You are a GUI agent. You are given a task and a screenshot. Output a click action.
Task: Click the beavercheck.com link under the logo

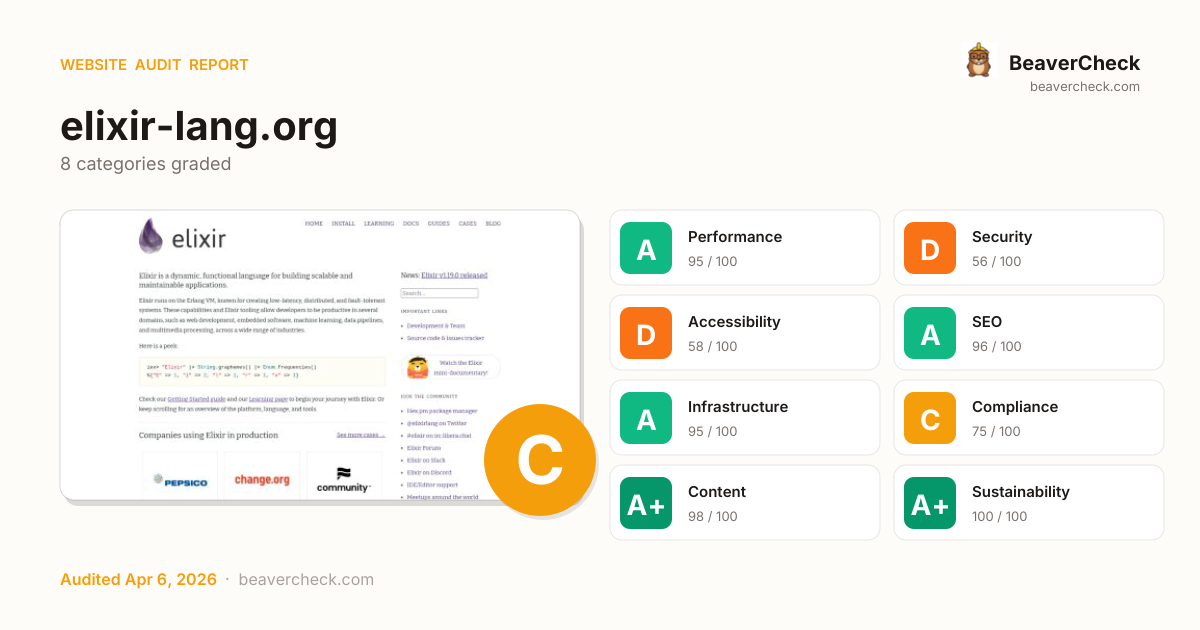point(1084,87)
